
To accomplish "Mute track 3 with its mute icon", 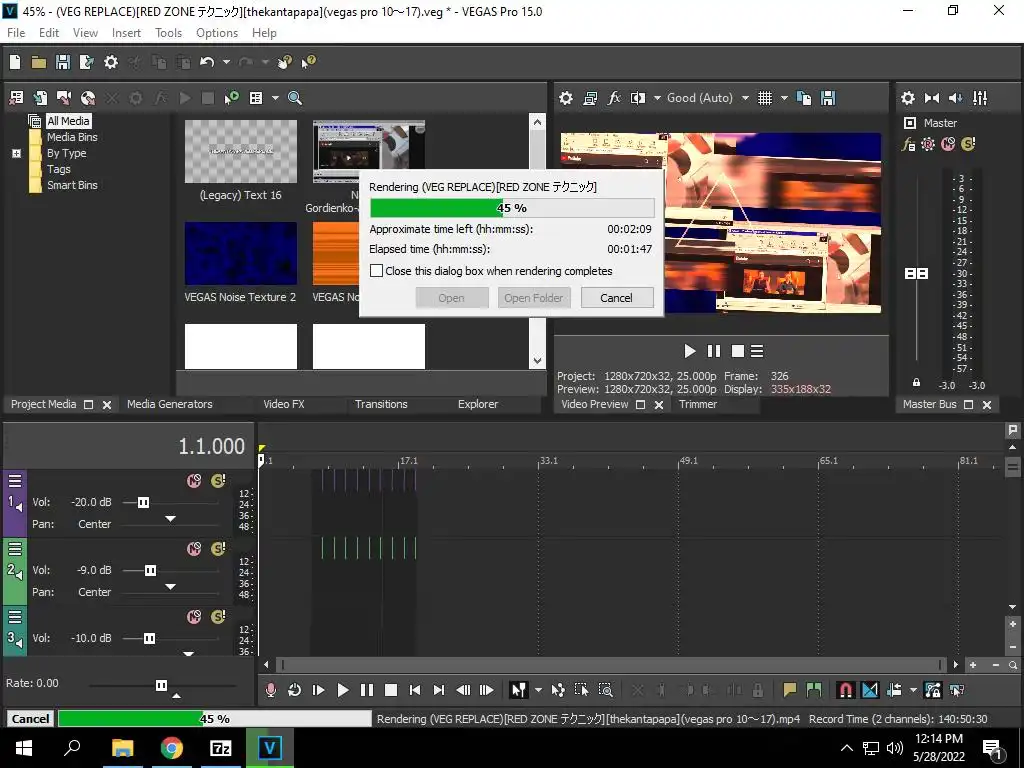I will [194, 617].
